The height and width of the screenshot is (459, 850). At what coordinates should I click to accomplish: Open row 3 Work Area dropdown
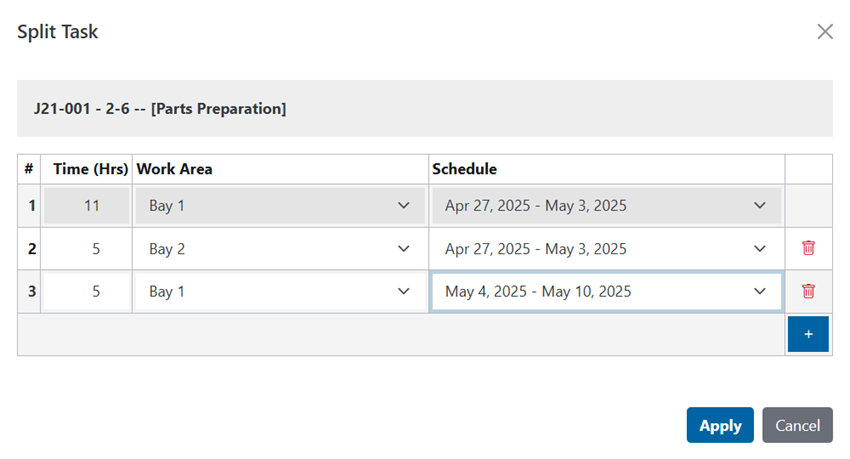280,292
